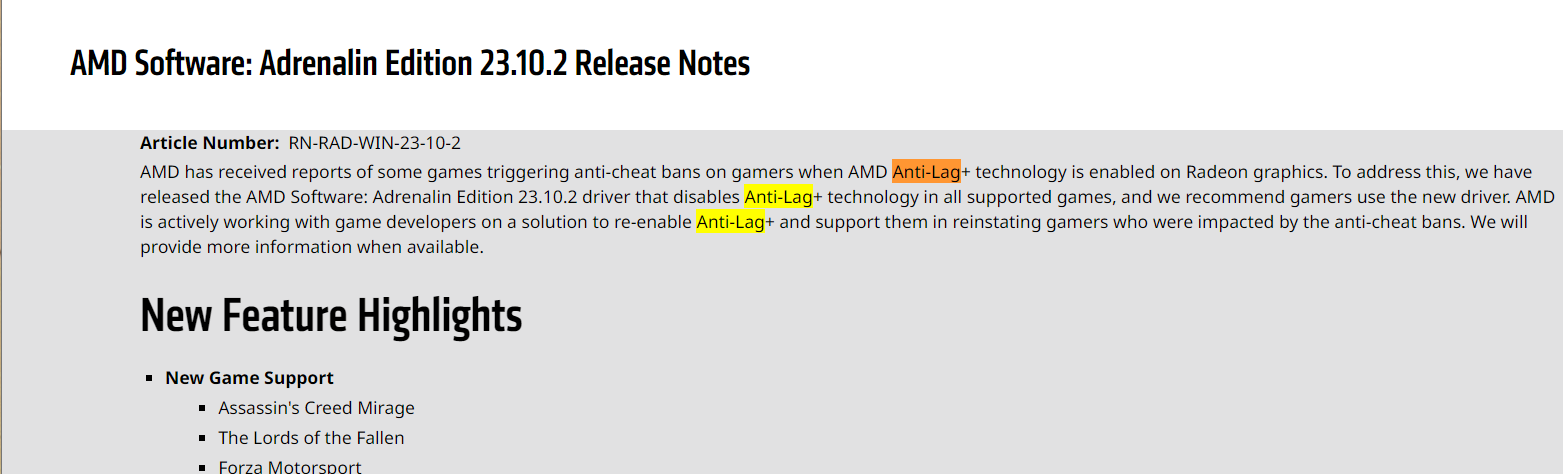
Task: Click the 'New Game Support' bold item
Action: (x=250, y=378)
